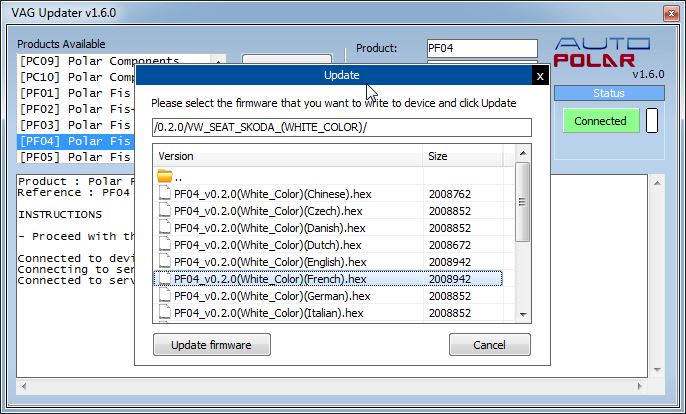Screen dimensions: 686x414
Task: Select highlighted [PF04] Polar Fis product
Action: tap(76, 141)
